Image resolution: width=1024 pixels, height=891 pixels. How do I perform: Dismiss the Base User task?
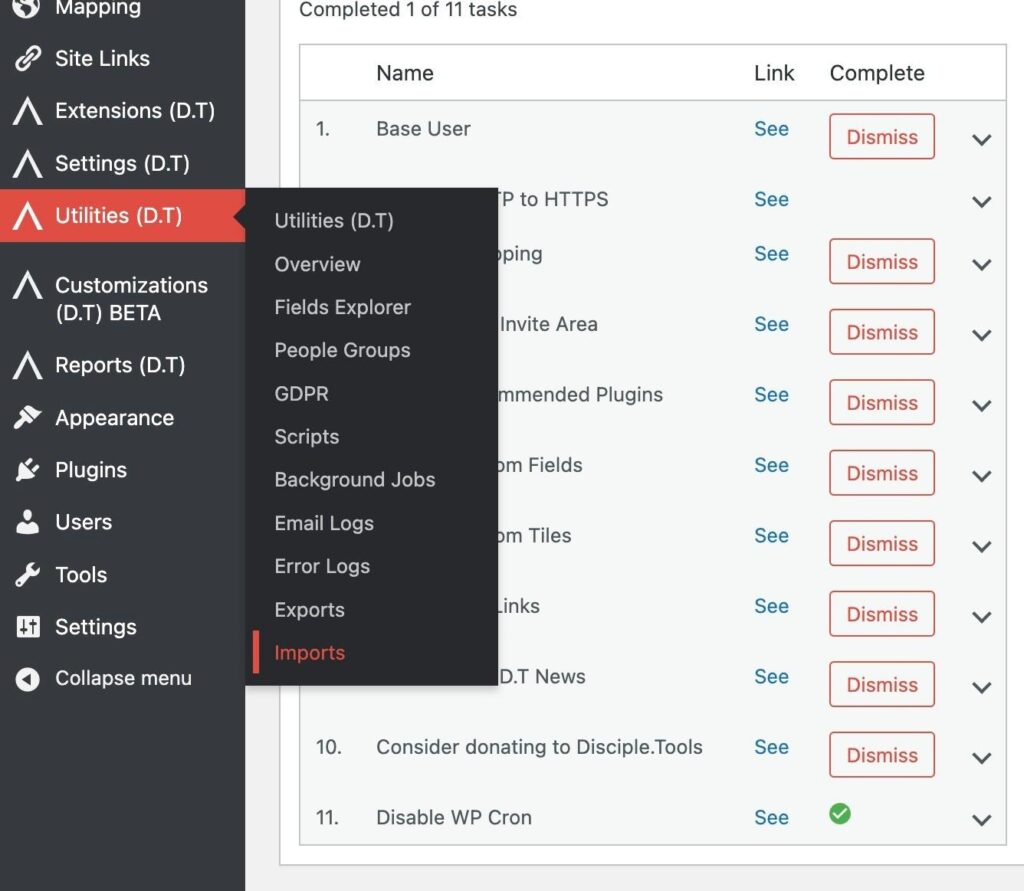[881, 137]
